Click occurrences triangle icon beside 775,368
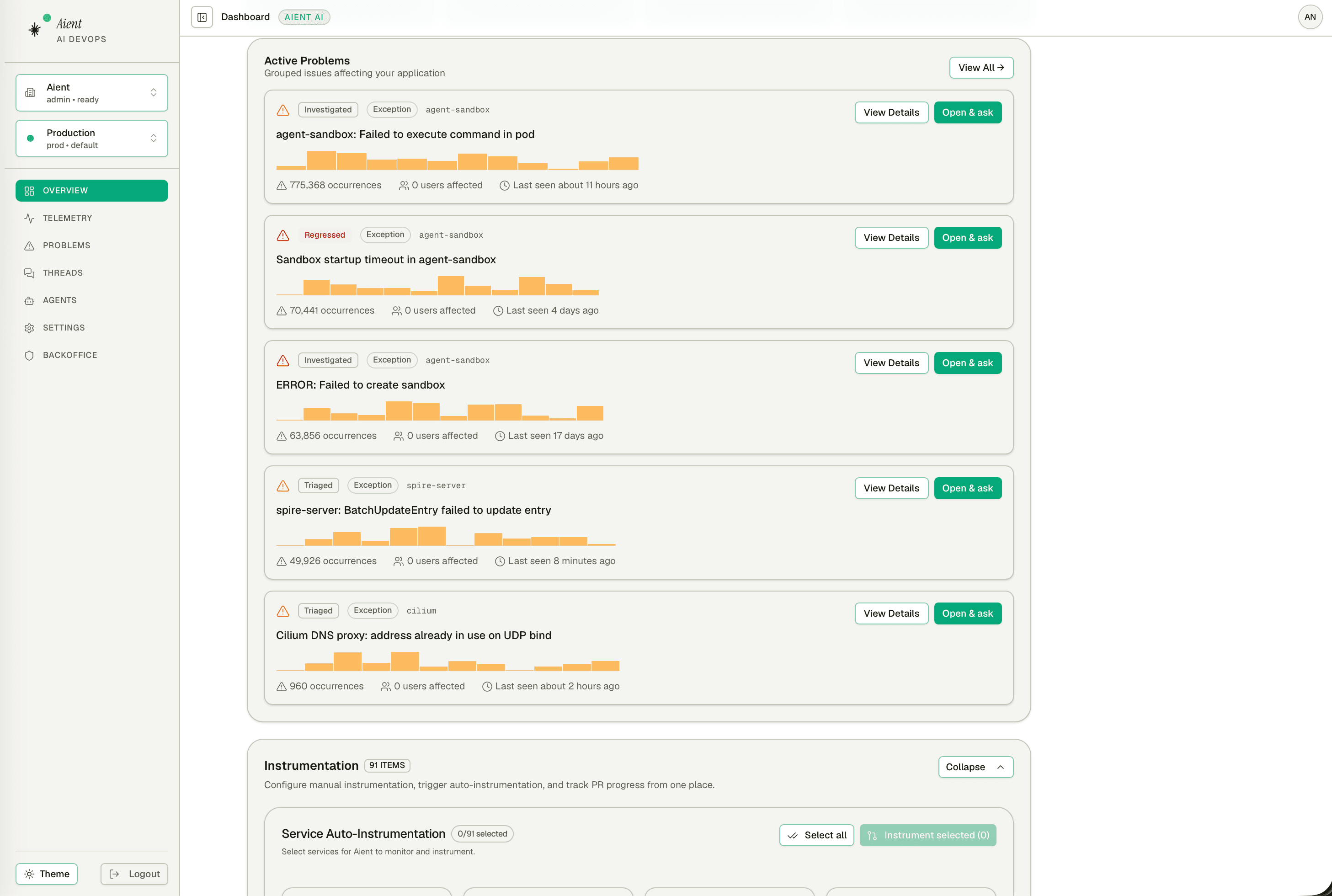Viewport: 1332px width, 896px height. pyautogui.click(x=281, y=186)
